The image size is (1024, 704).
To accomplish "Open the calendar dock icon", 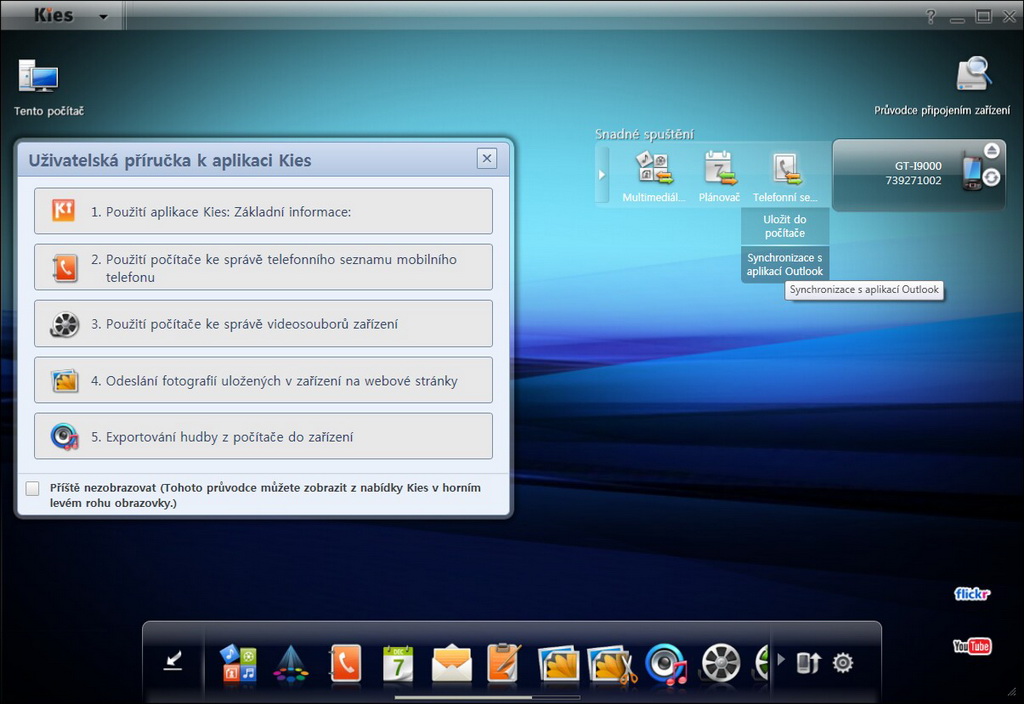I will pos(398,664).
